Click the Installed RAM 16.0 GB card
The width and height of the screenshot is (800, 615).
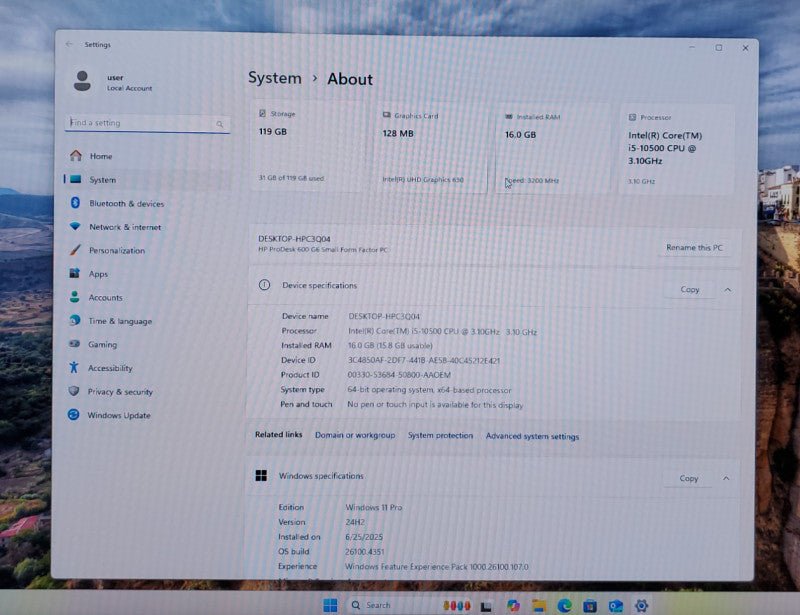[x=554, y=149]
